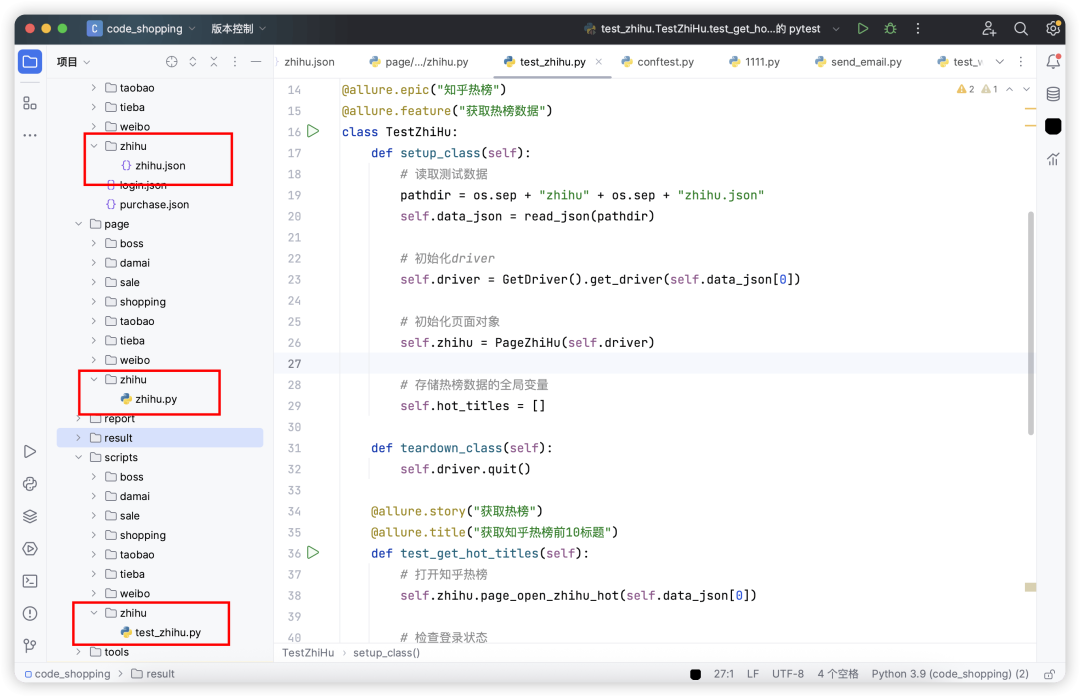Expand the tools folder
Screen dimensions: 1080x697
click(79, 652)
